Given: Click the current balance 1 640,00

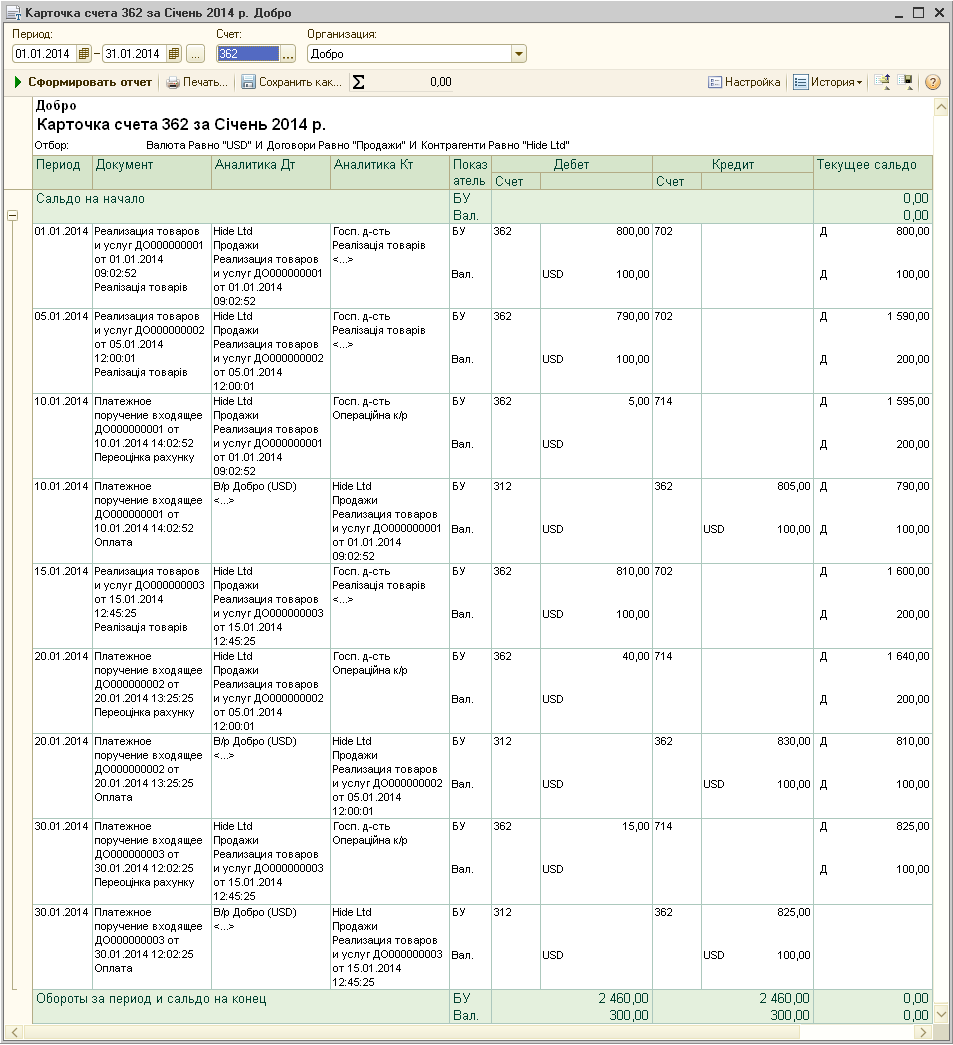Looking at the screenshot, I should point(908,656).
